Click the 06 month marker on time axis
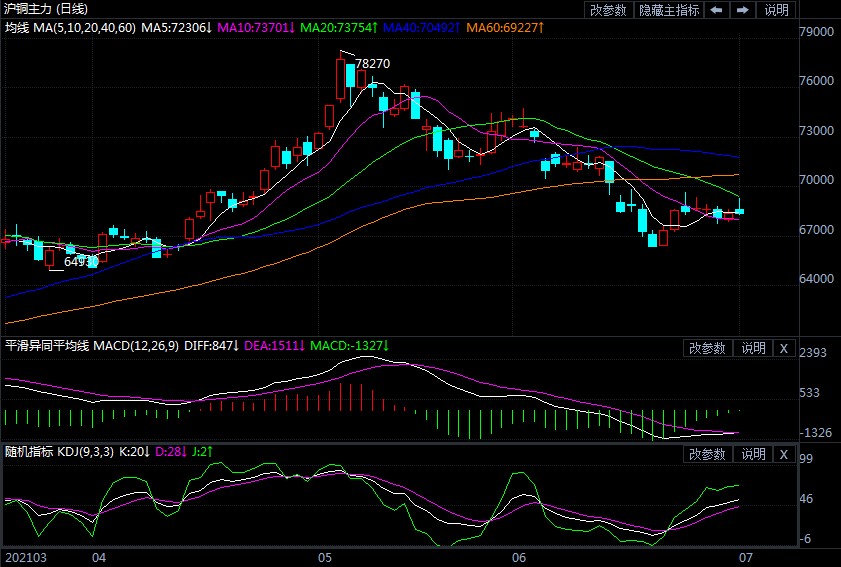The image size is (841, 567). [x=519, y=556]
